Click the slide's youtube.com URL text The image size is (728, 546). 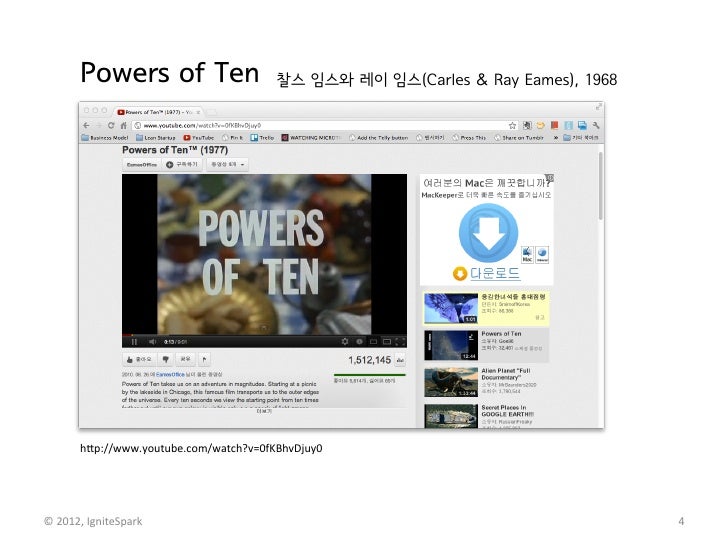tap(201, 448)
